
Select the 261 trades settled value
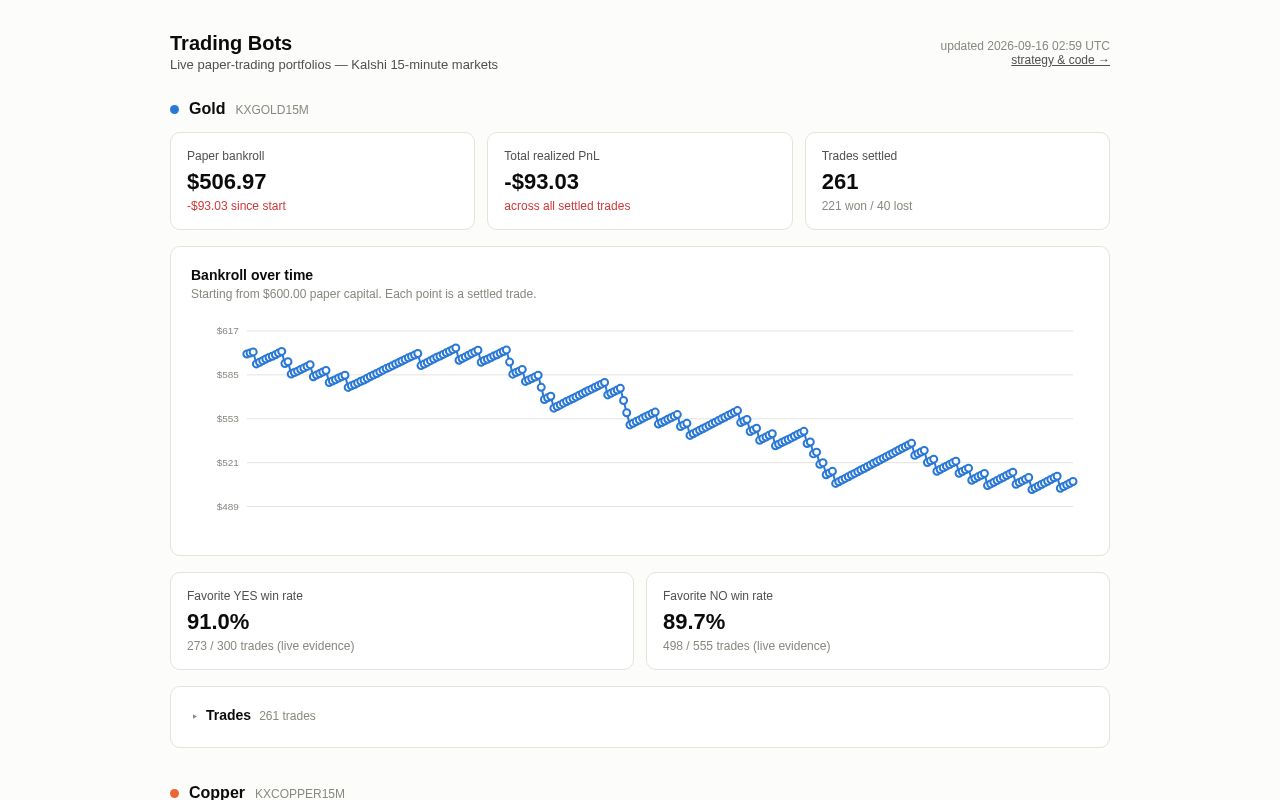coord(840,182)
